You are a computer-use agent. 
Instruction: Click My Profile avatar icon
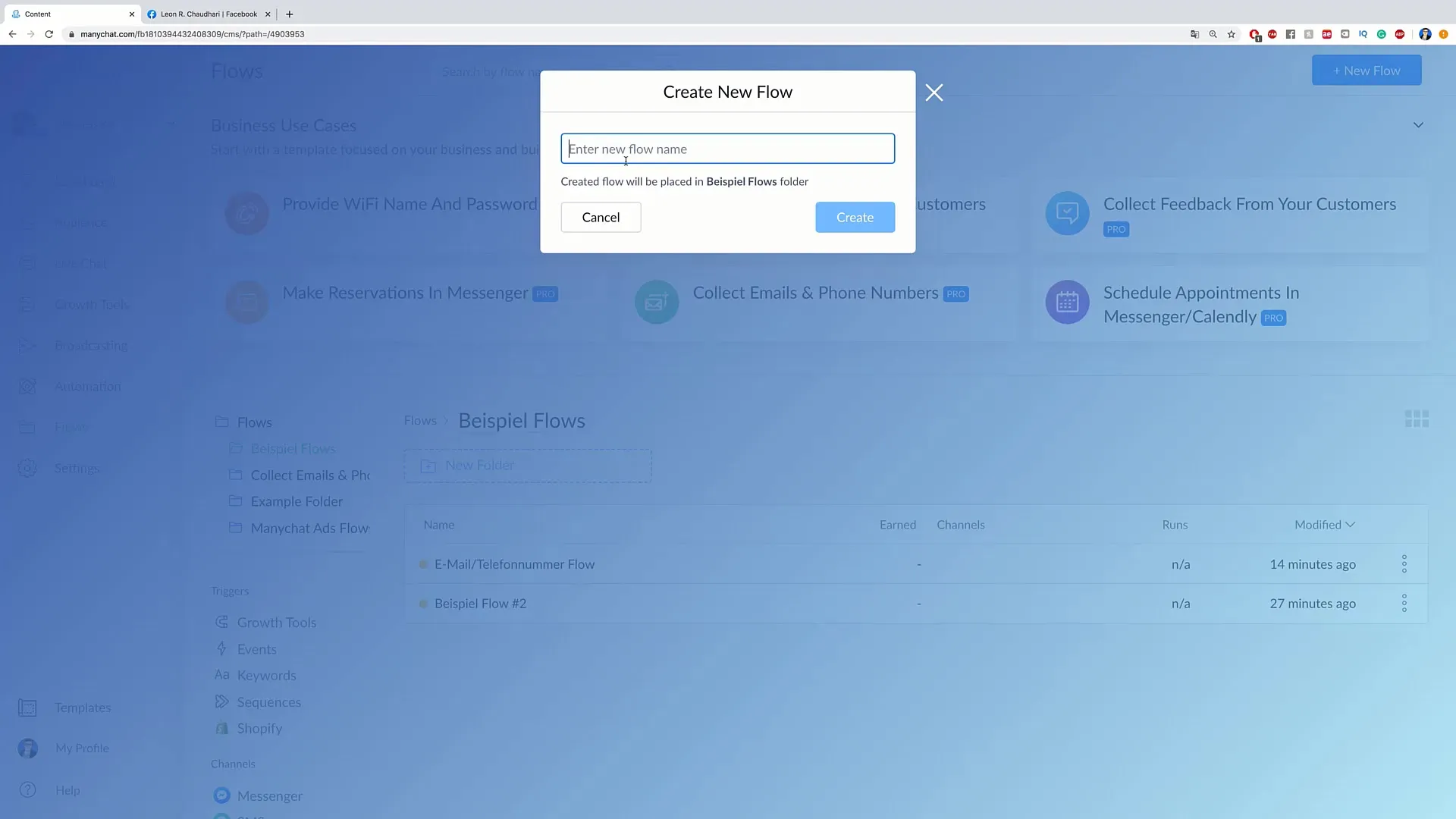tap(27, 749)
